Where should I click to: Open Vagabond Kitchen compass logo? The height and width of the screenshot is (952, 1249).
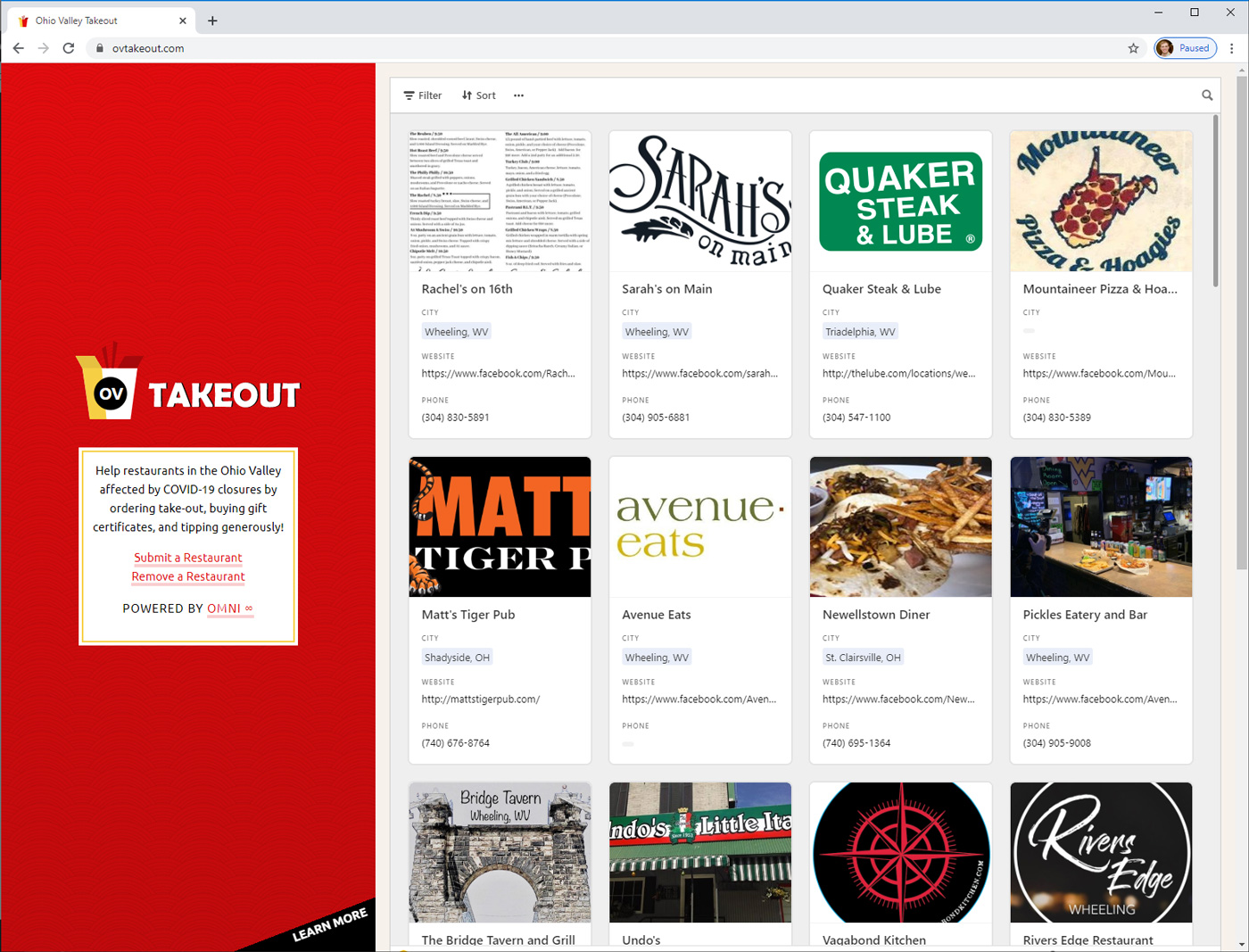[901, 852]
